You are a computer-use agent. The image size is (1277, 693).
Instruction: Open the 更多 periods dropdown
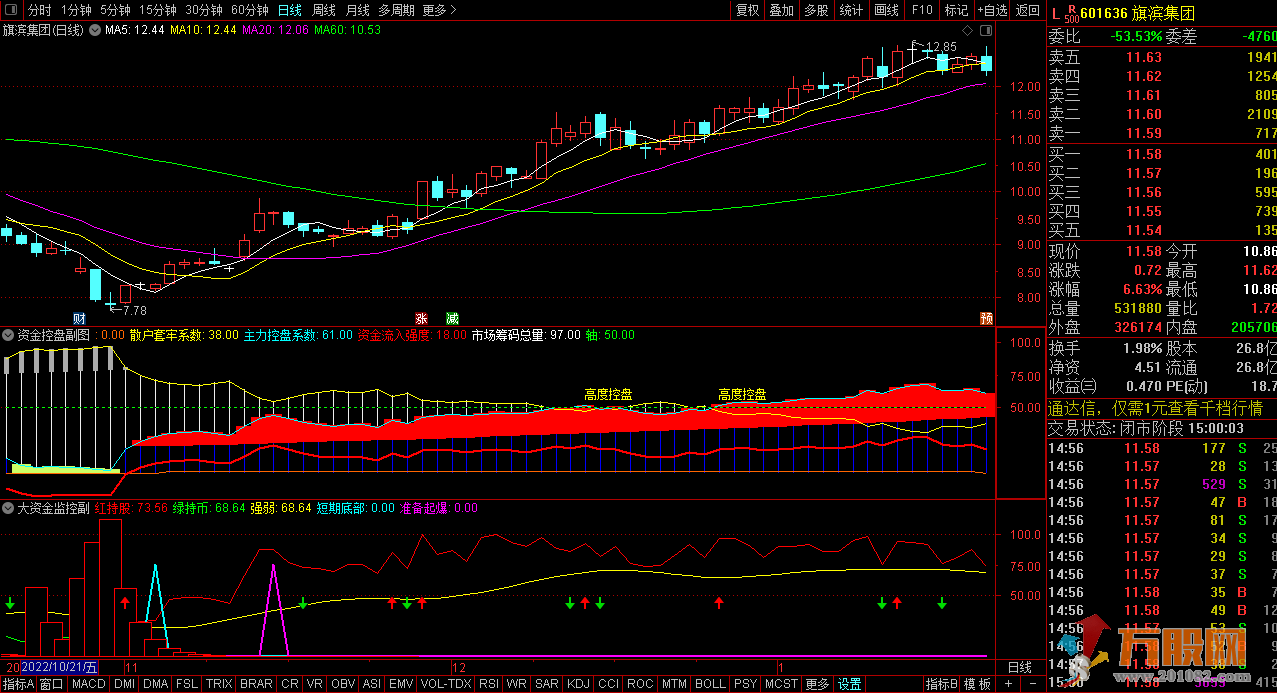click(439, 10)
